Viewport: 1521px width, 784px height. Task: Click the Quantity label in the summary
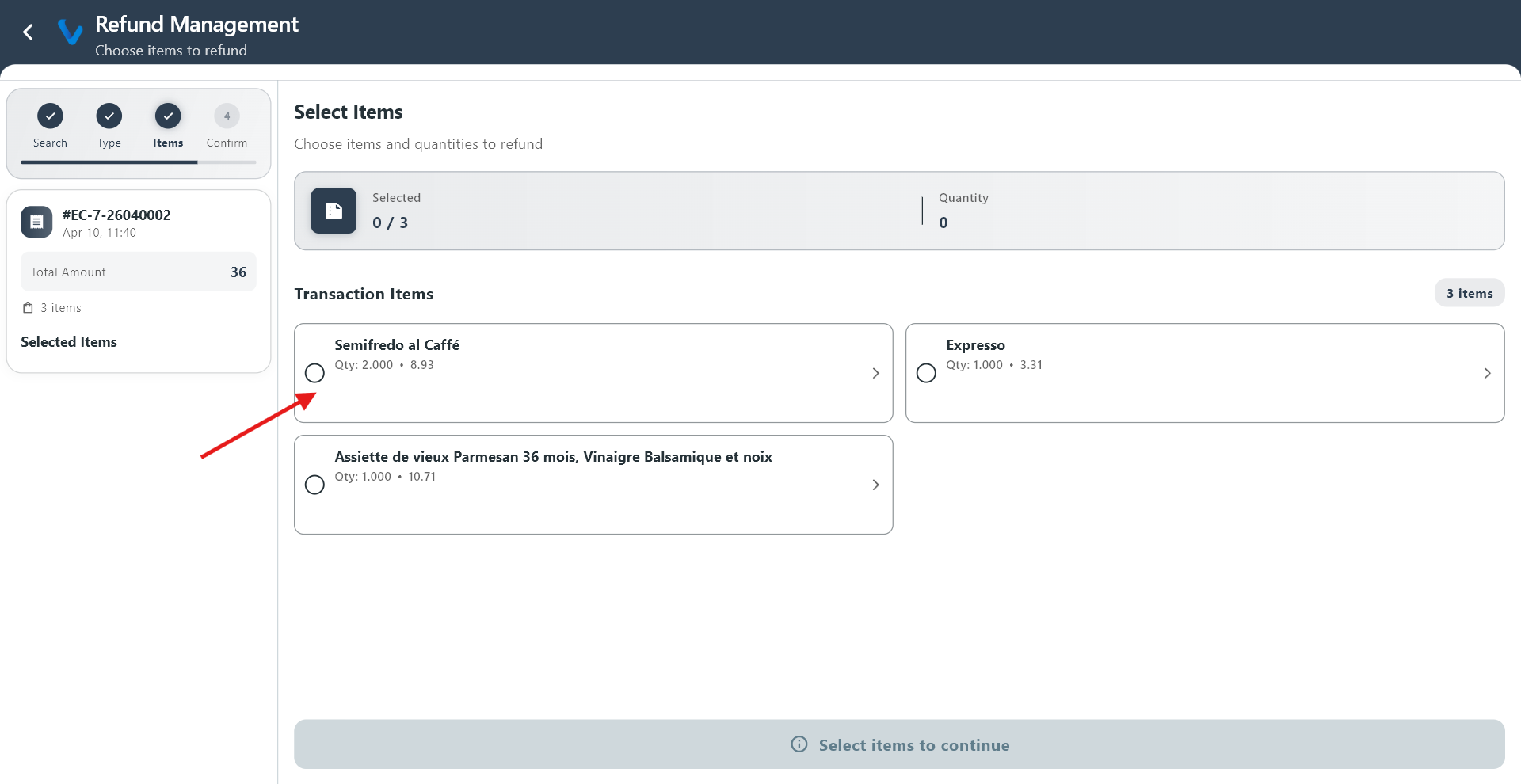[x=963, y=198]
